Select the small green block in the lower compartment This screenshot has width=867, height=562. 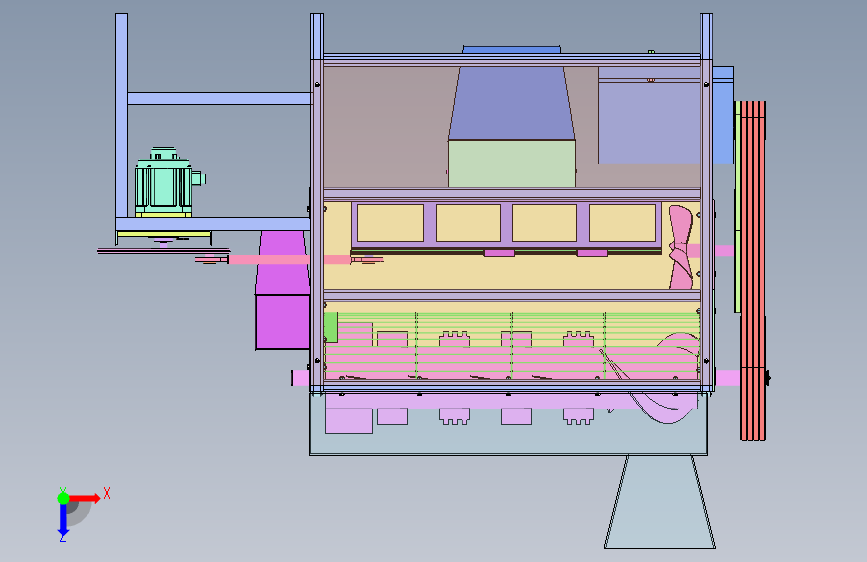coord(331,327)
